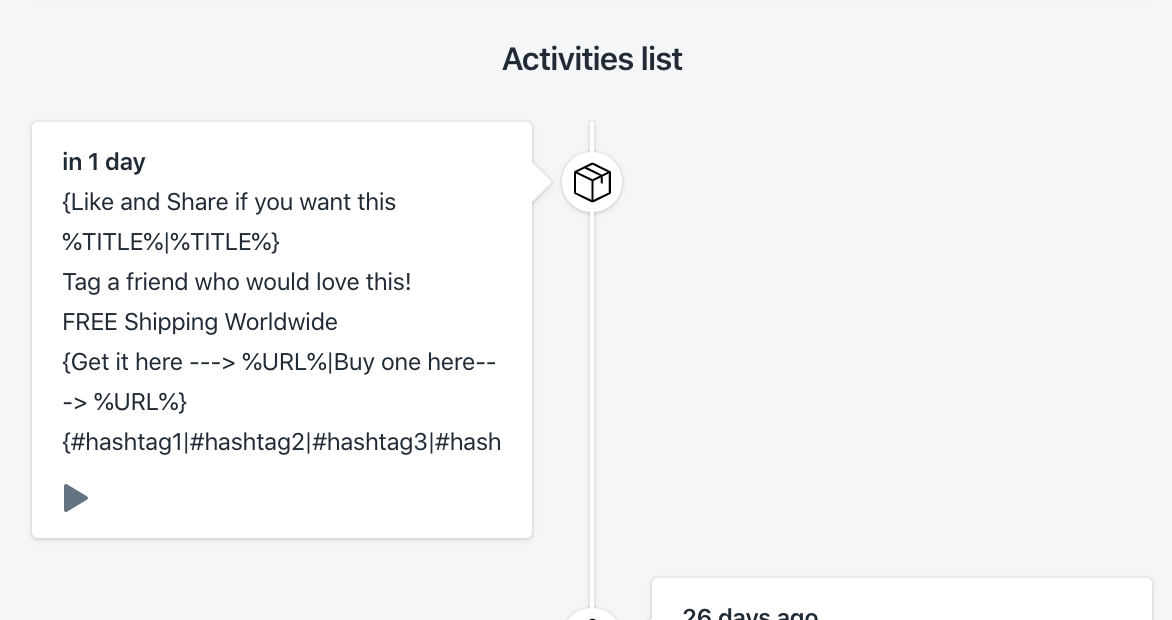Viewport: 1172px width, 620px height.
Task: Click the %TITLE%|%TITLE%} placeholder text
Action: pyautogui.click(x=171, y=242)
